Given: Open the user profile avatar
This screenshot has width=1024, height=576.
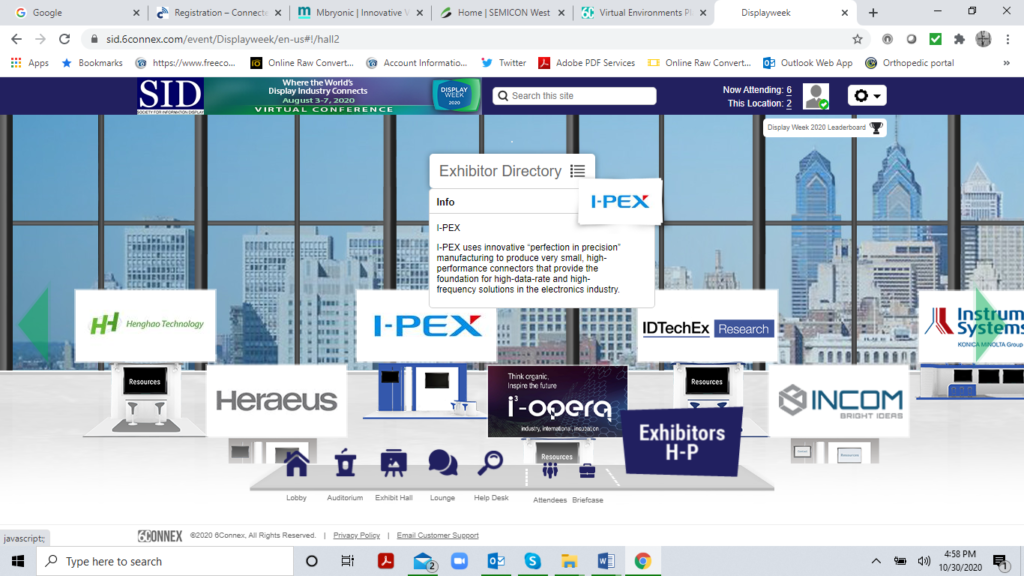Looking at the screenshot, I should coord(816,96).
